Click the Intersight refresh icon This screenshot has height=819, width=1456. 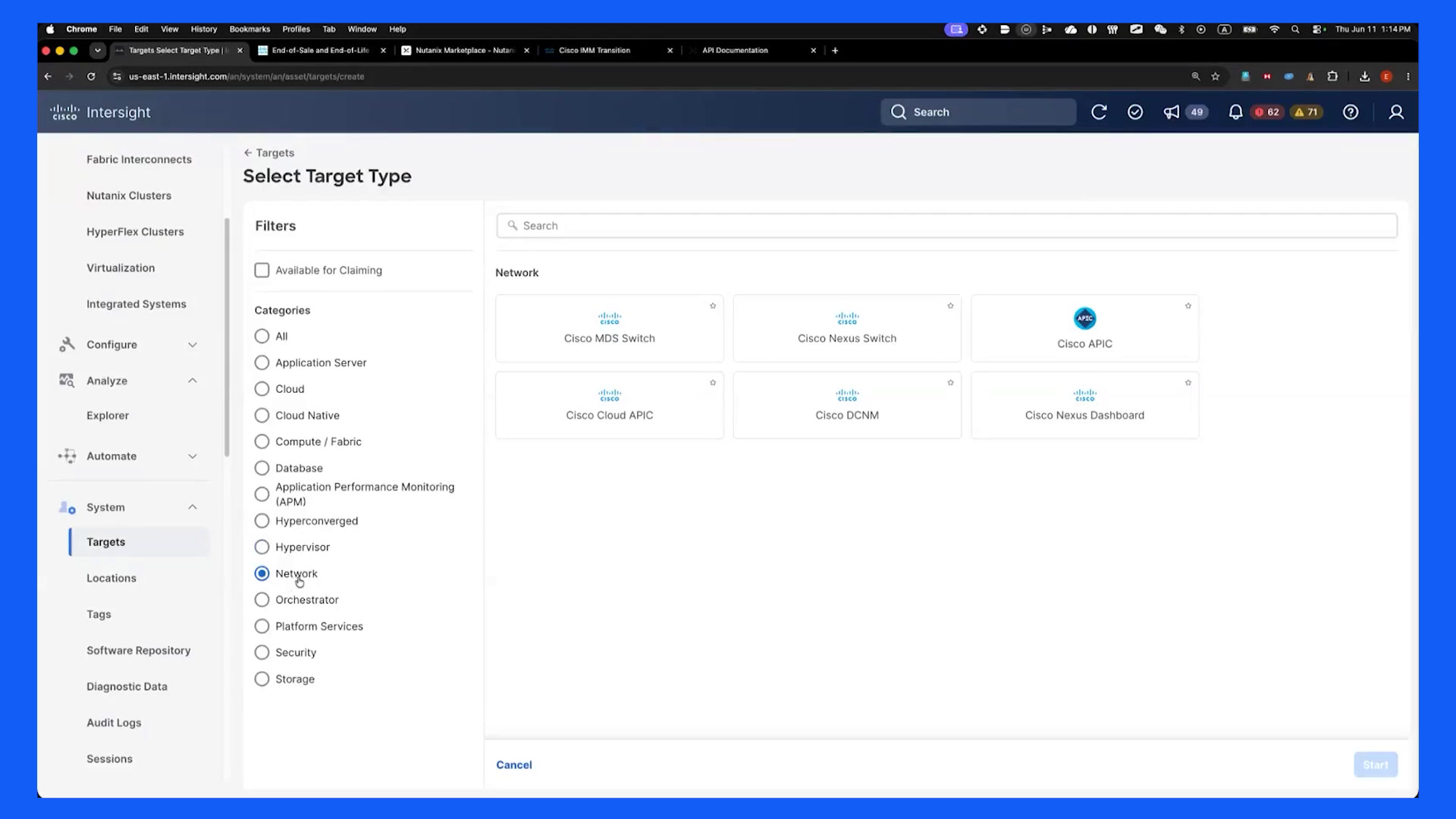coord(1099,112)
